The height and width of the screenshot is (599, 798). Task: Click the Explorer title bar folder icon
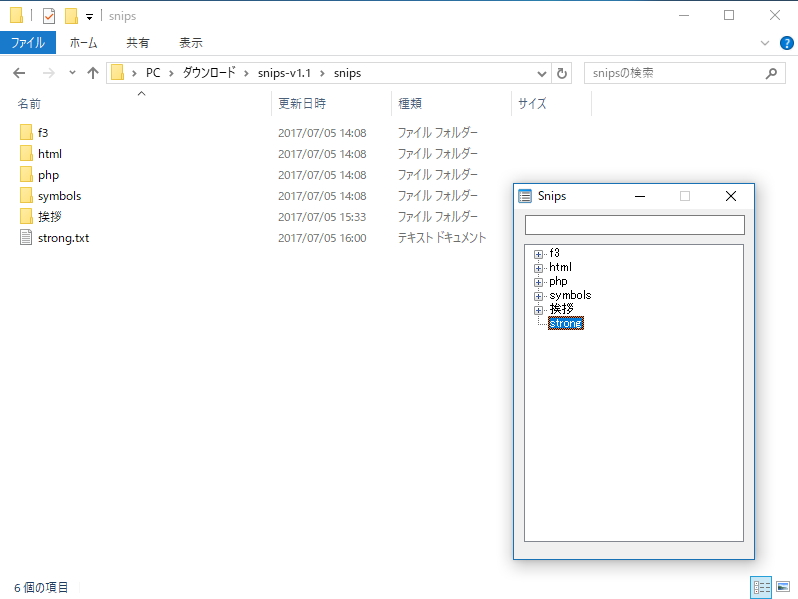pyautogui.click(x=16, y=16)
